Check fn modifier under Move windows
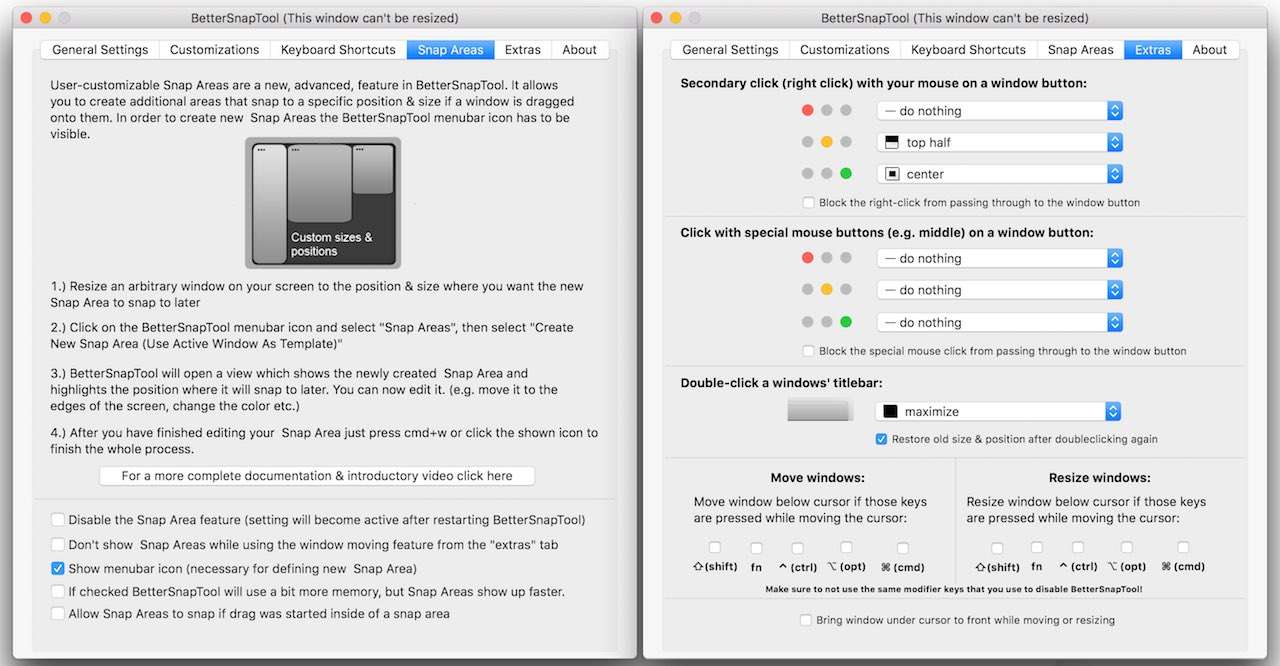Screen dimensions: 1280x666 [756, 548]
